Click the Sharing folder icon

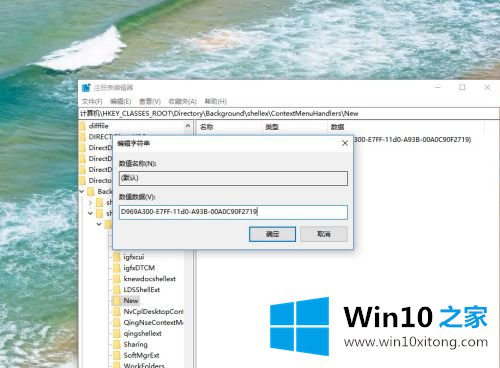(x=117, y=344)
